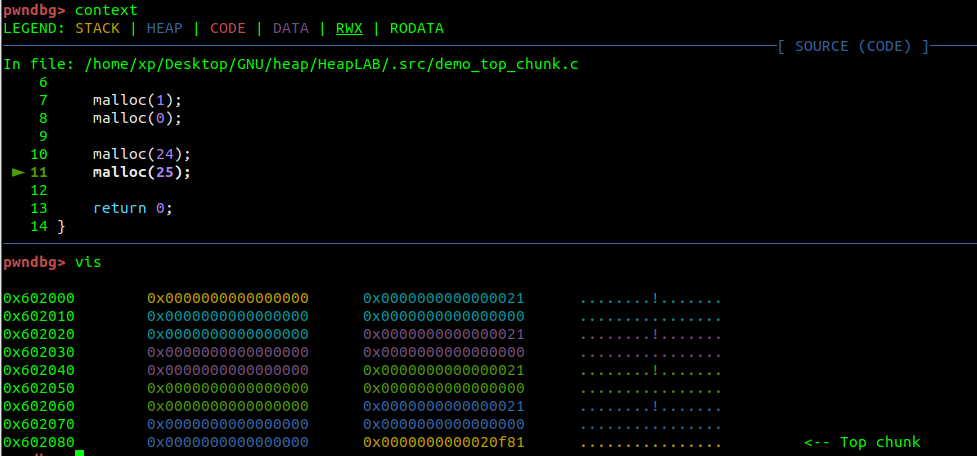The width and height of the screenshot is (977, 456).
Task: Click the CODE legend label
Action: pyautogui.click(x=227, y=29)
